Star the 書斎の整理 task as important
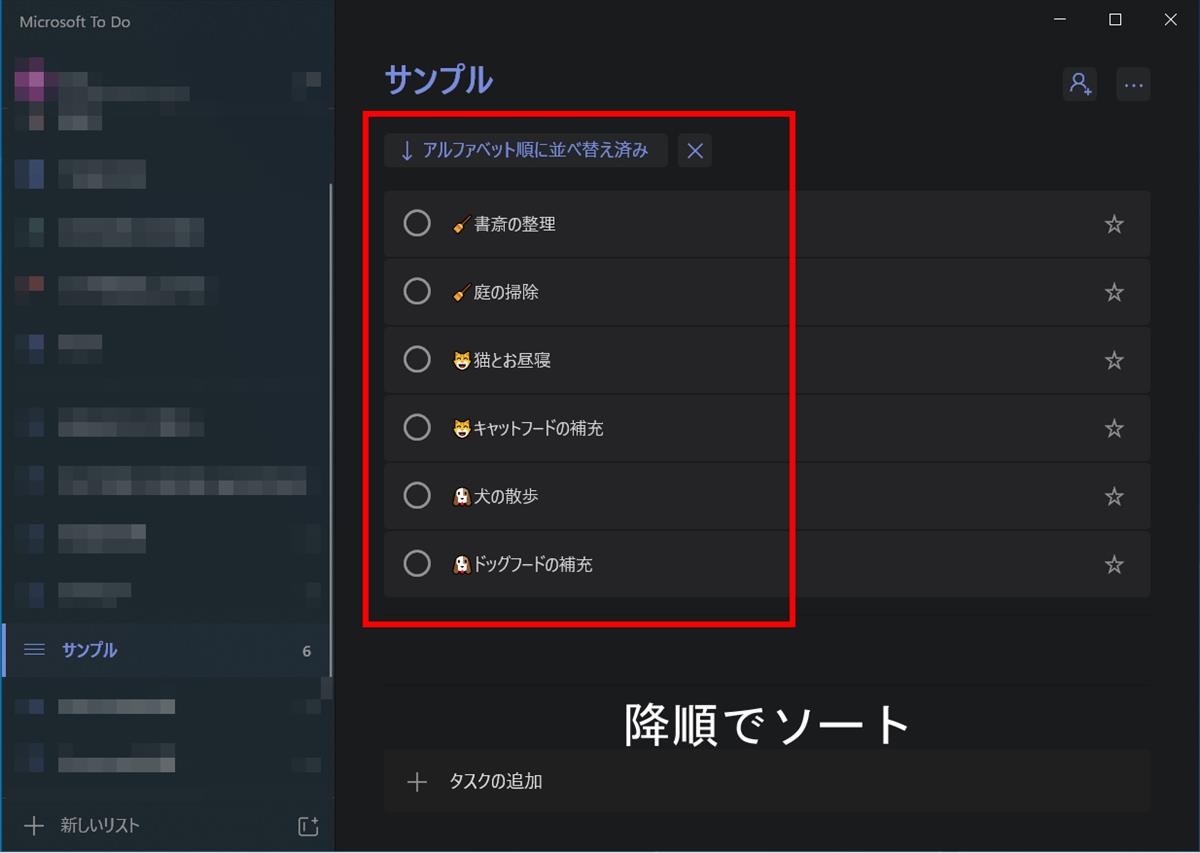1200x853 pixels. [1114, 225]
